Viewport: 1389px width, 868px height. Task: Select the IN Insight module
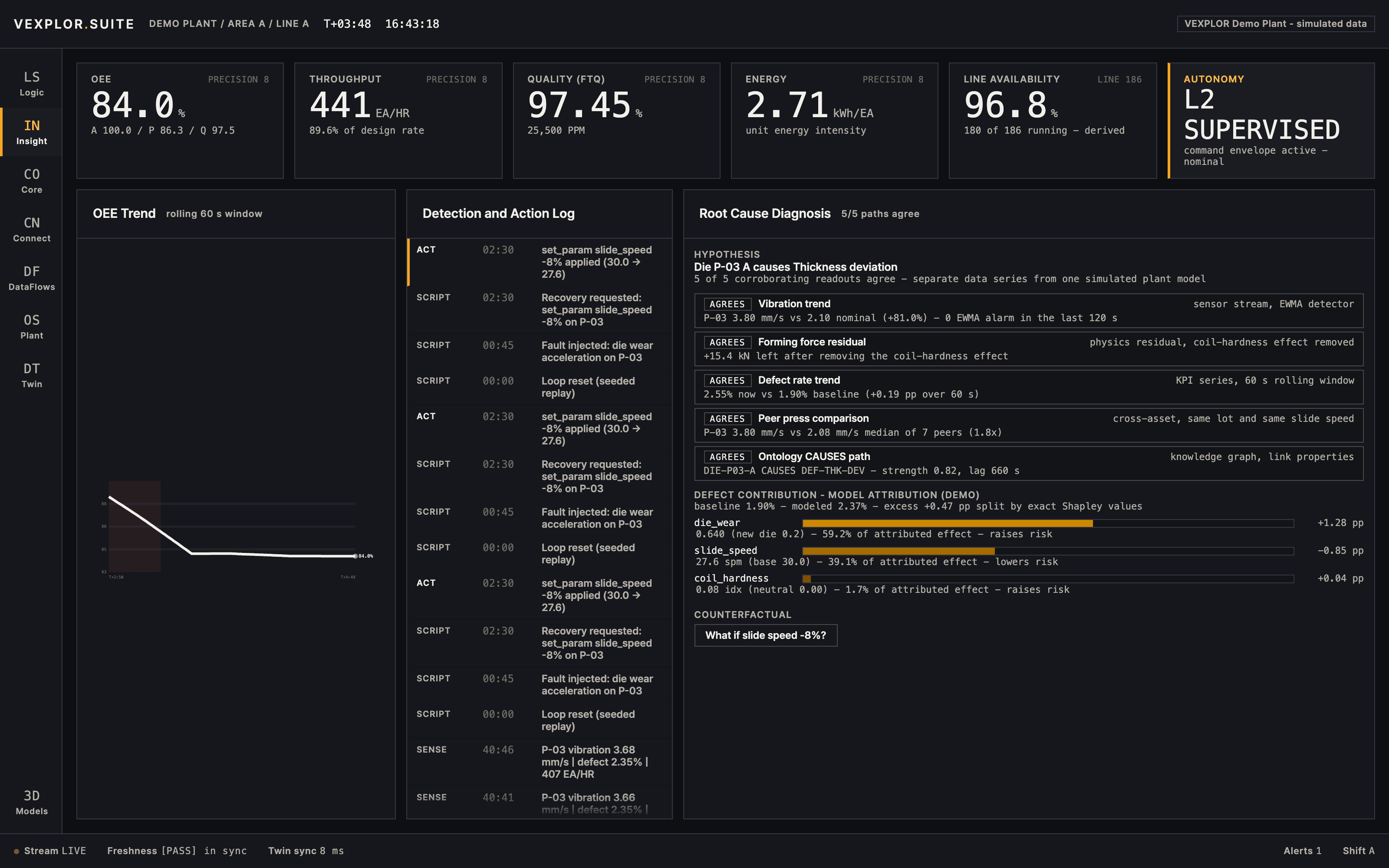pos(32,132)
